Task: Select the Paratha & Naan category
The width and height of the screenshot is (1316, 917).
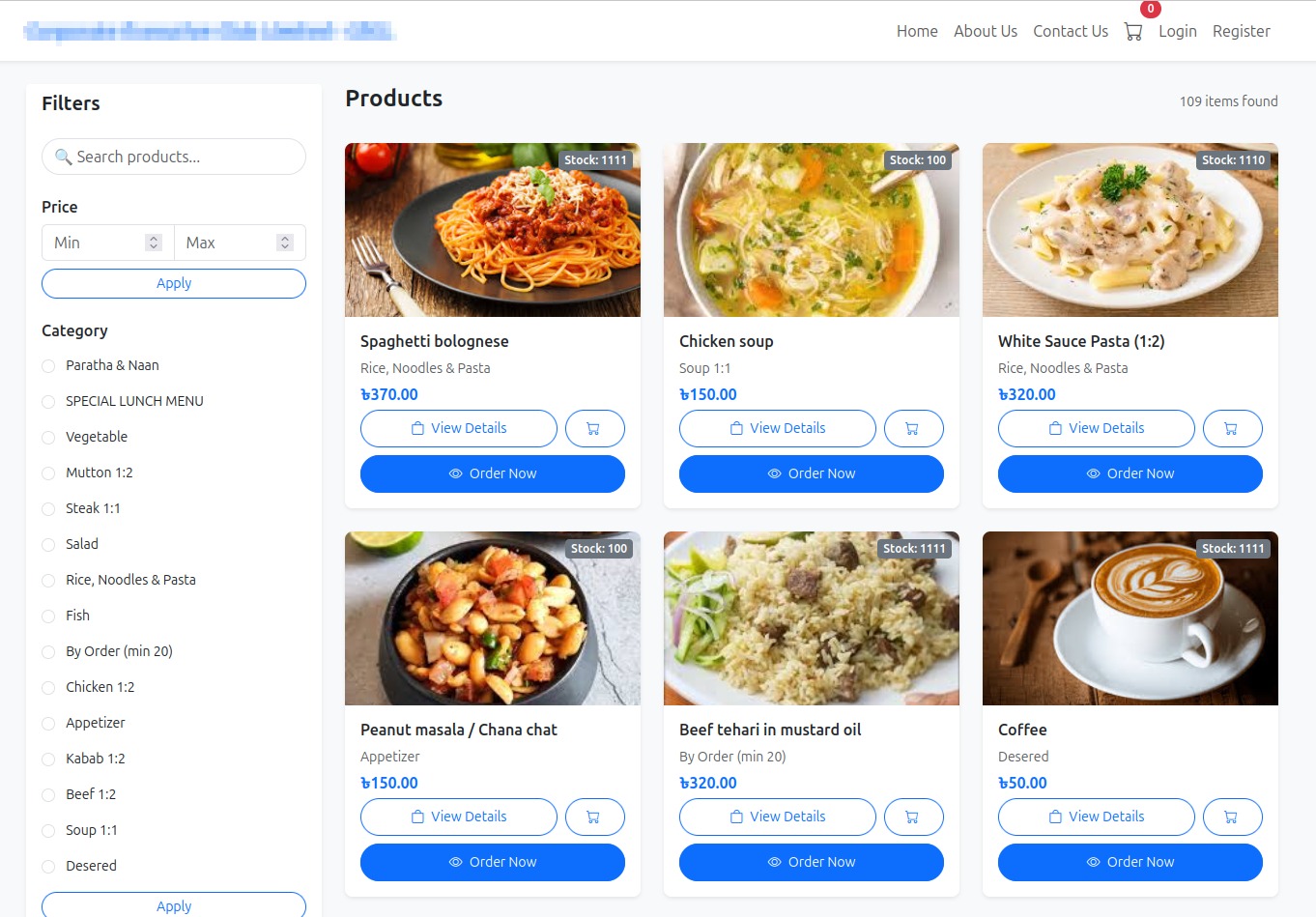Action: (x=48, y=366)
